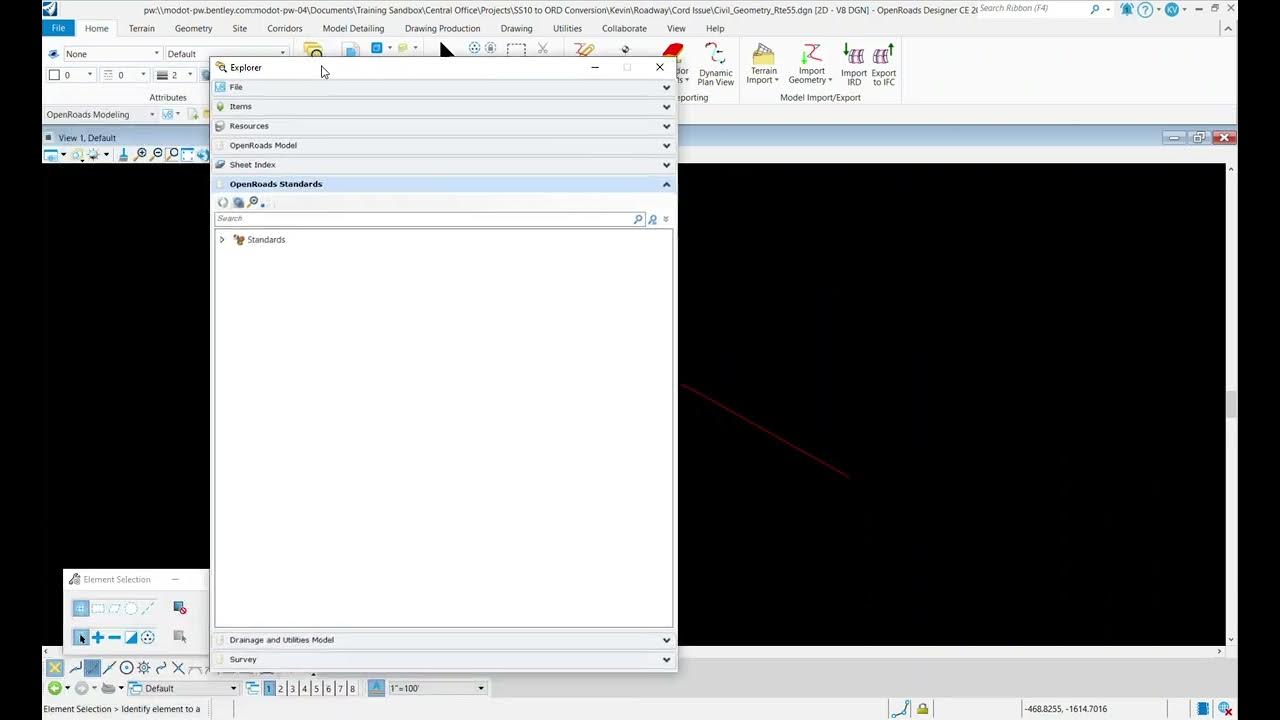Choose the Invert selection mode icon
The image size is (1280, 720).
131,637
